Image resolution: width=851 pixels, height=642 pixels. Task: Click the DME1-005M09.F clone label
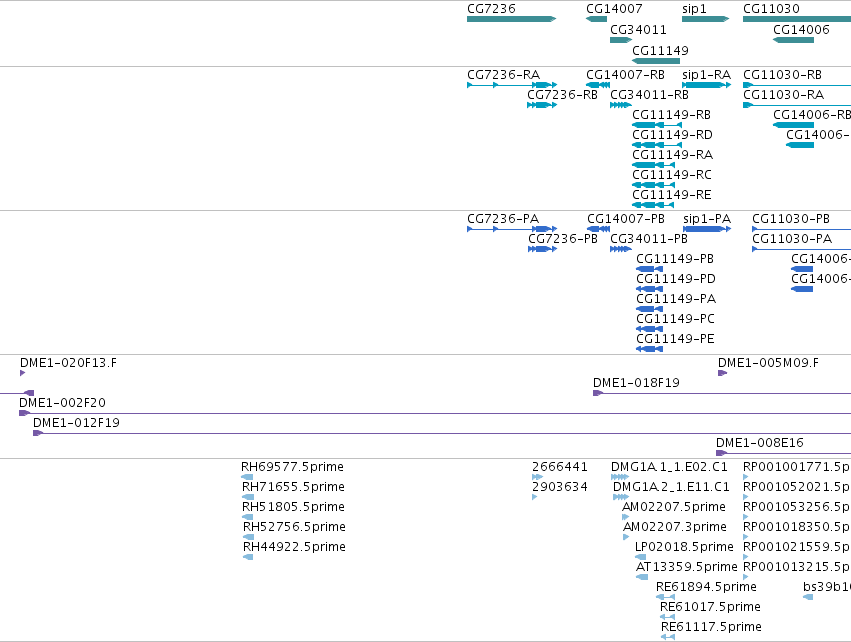coord(768,363)
